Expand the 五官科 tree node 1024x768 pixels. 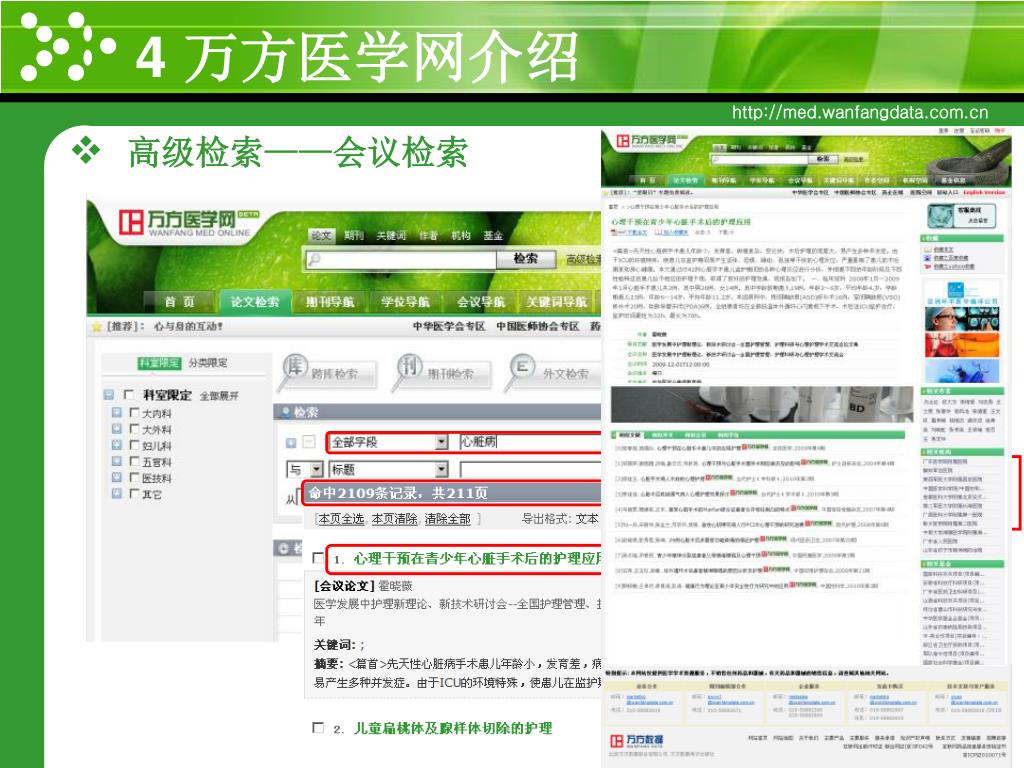[117, 461]
